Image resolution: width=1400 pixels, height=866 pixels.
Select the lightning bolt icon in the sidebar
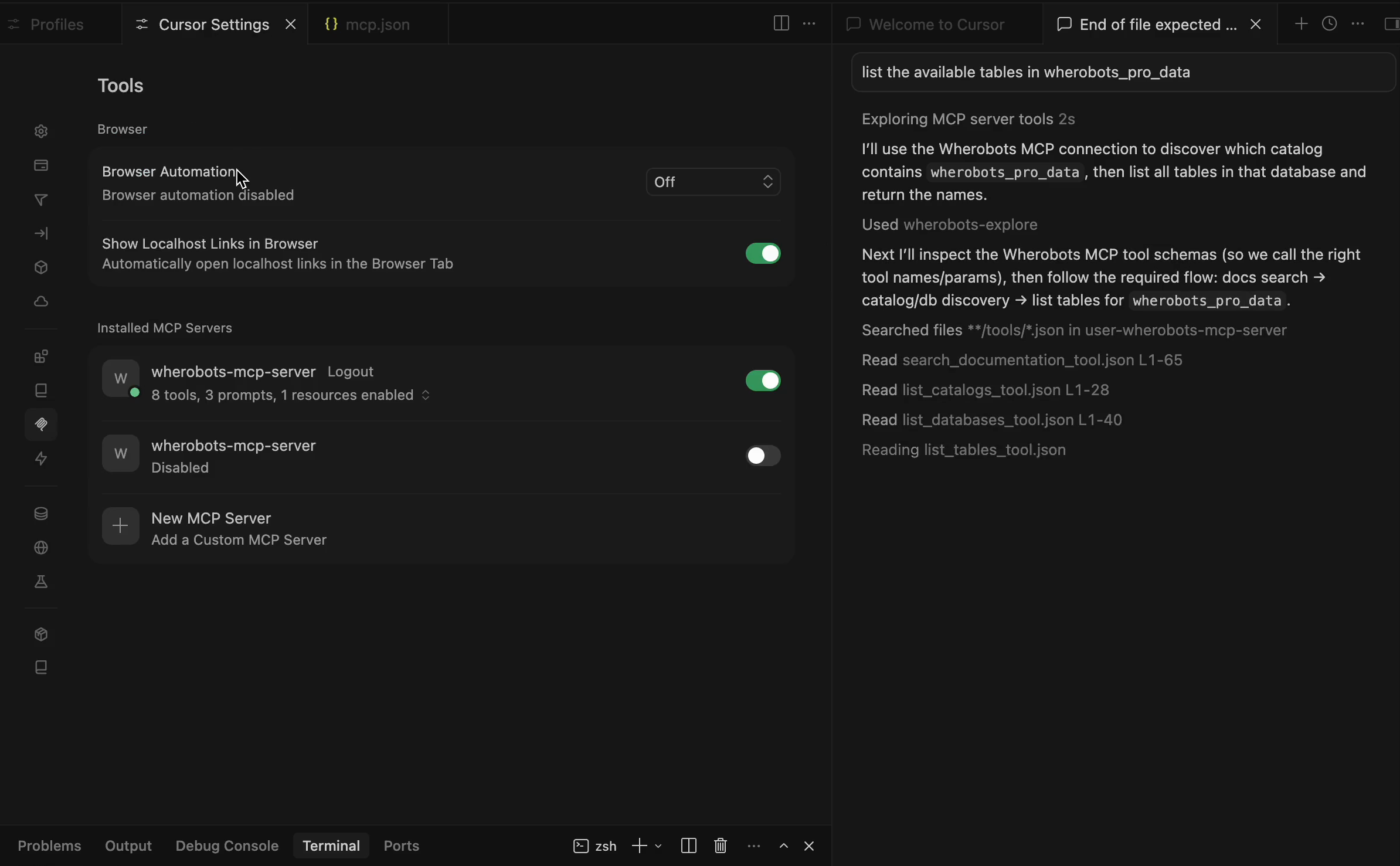tap(40, 459)
